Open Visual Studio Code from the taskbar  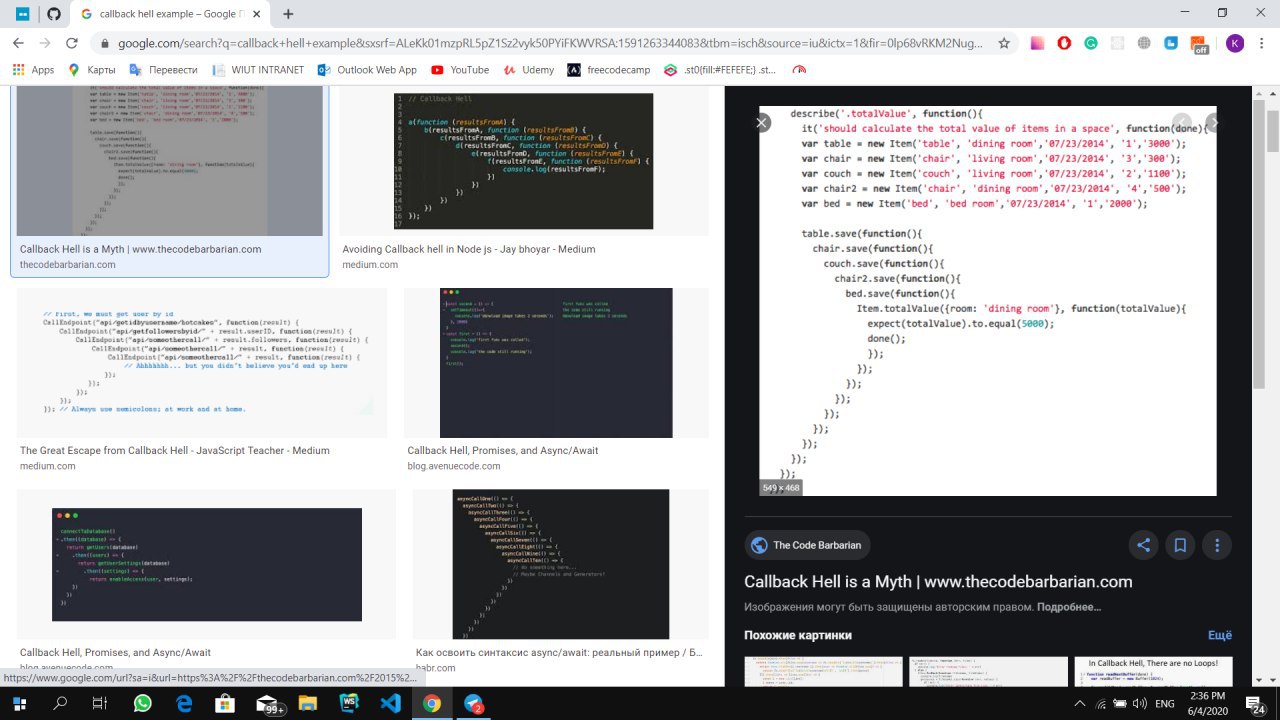[x=391, y=703]
